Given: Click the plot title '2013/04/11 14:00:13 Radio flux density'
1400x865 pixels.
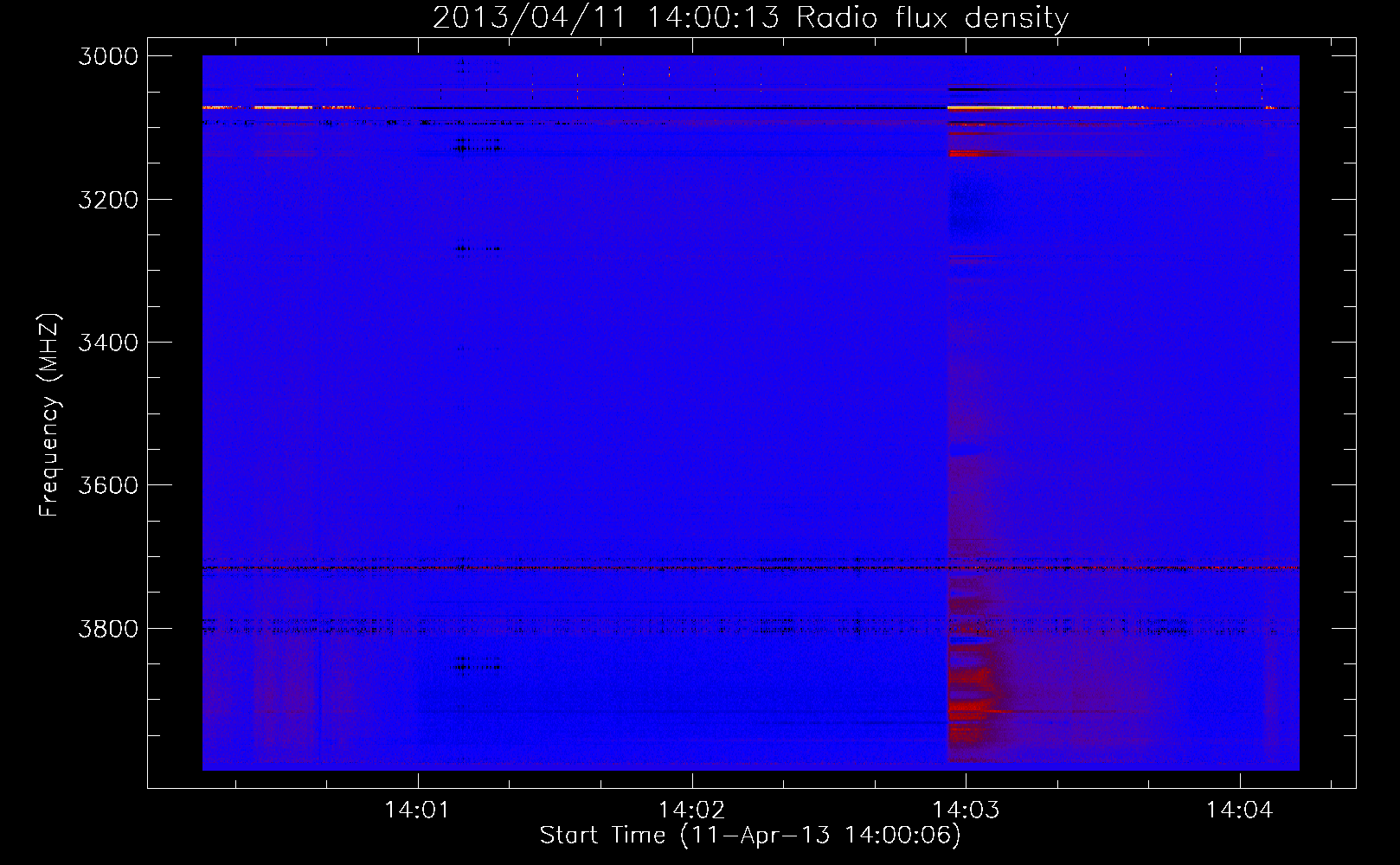Looking at the screenshot, I should tap(750, 17).
